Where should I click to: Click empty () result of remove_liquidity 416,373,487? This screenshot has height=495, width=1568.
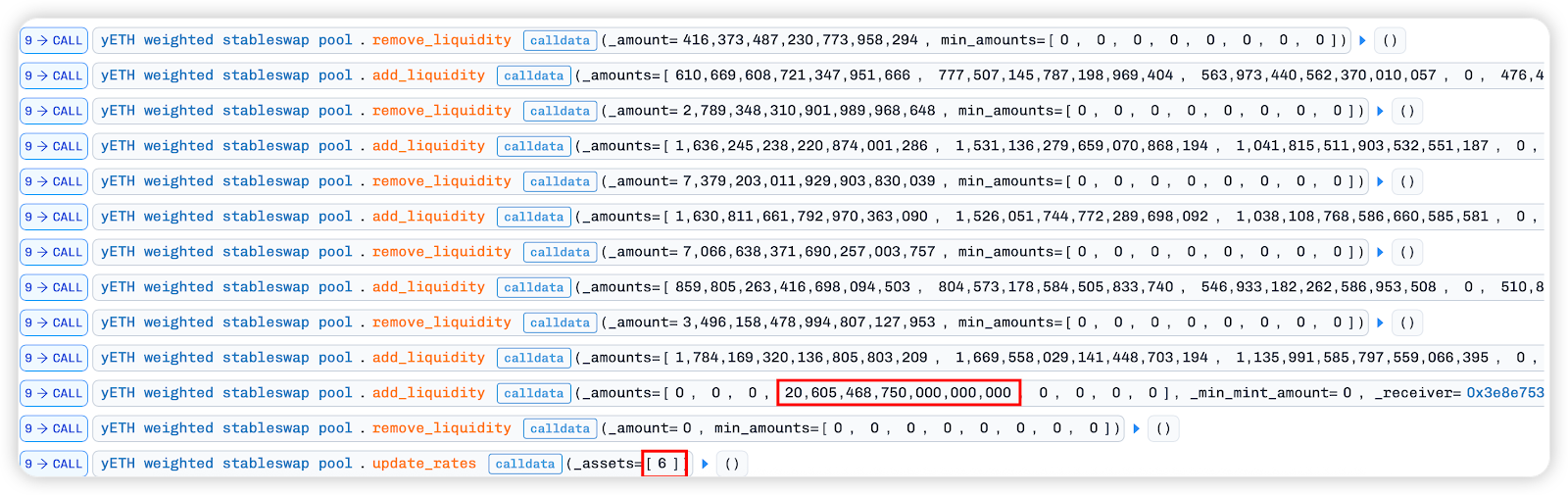point(1390,41)
